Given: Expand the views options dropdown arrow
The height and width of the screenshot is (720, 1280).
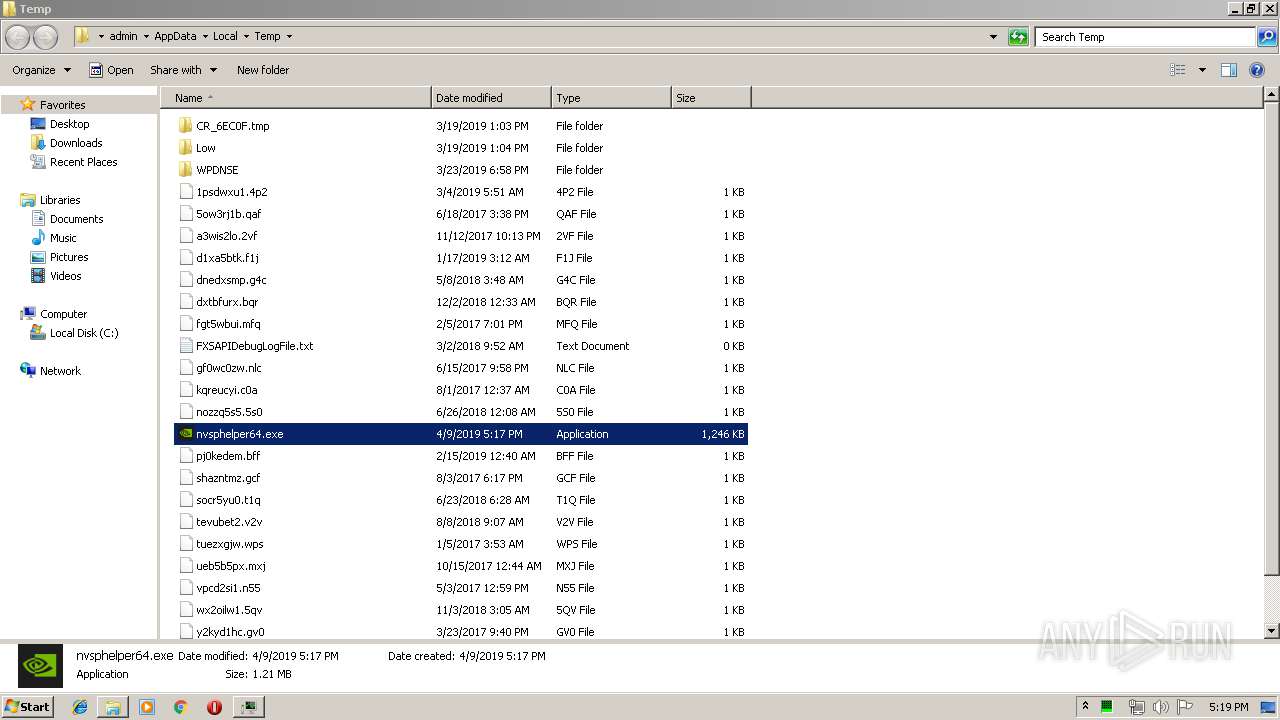Looking at the screenshot, I should coord(1202,70).
